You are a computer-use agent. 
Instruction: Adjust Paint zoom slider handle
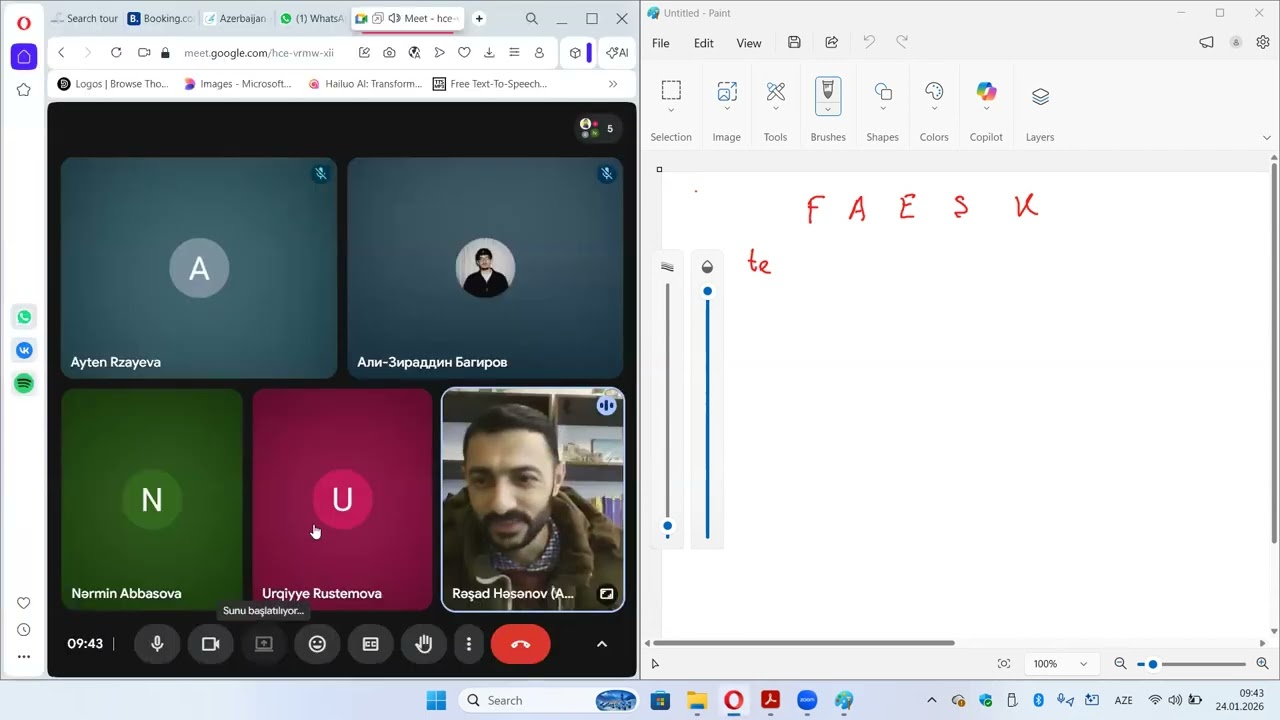1153,664
